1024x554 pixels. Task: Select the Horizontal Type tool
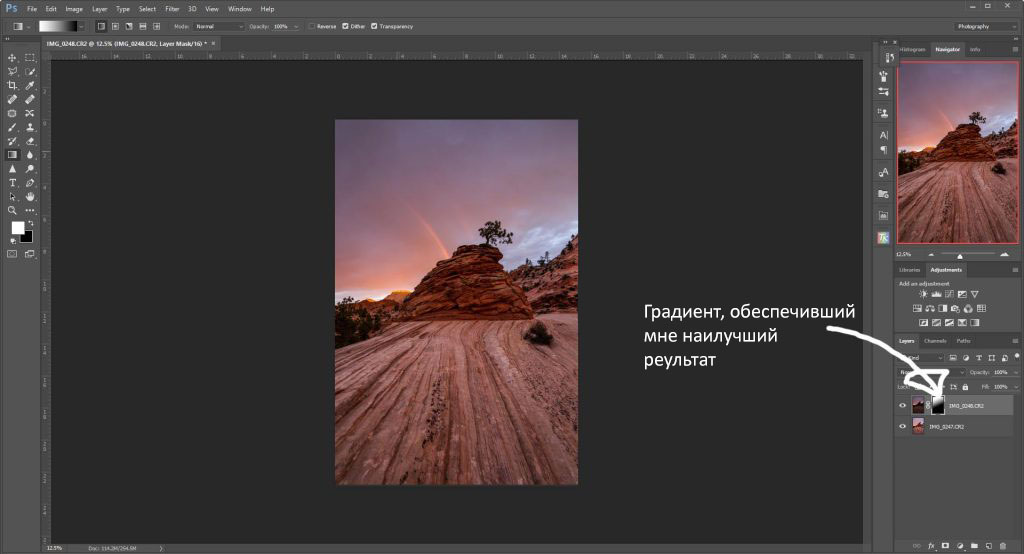coord(12,183)
